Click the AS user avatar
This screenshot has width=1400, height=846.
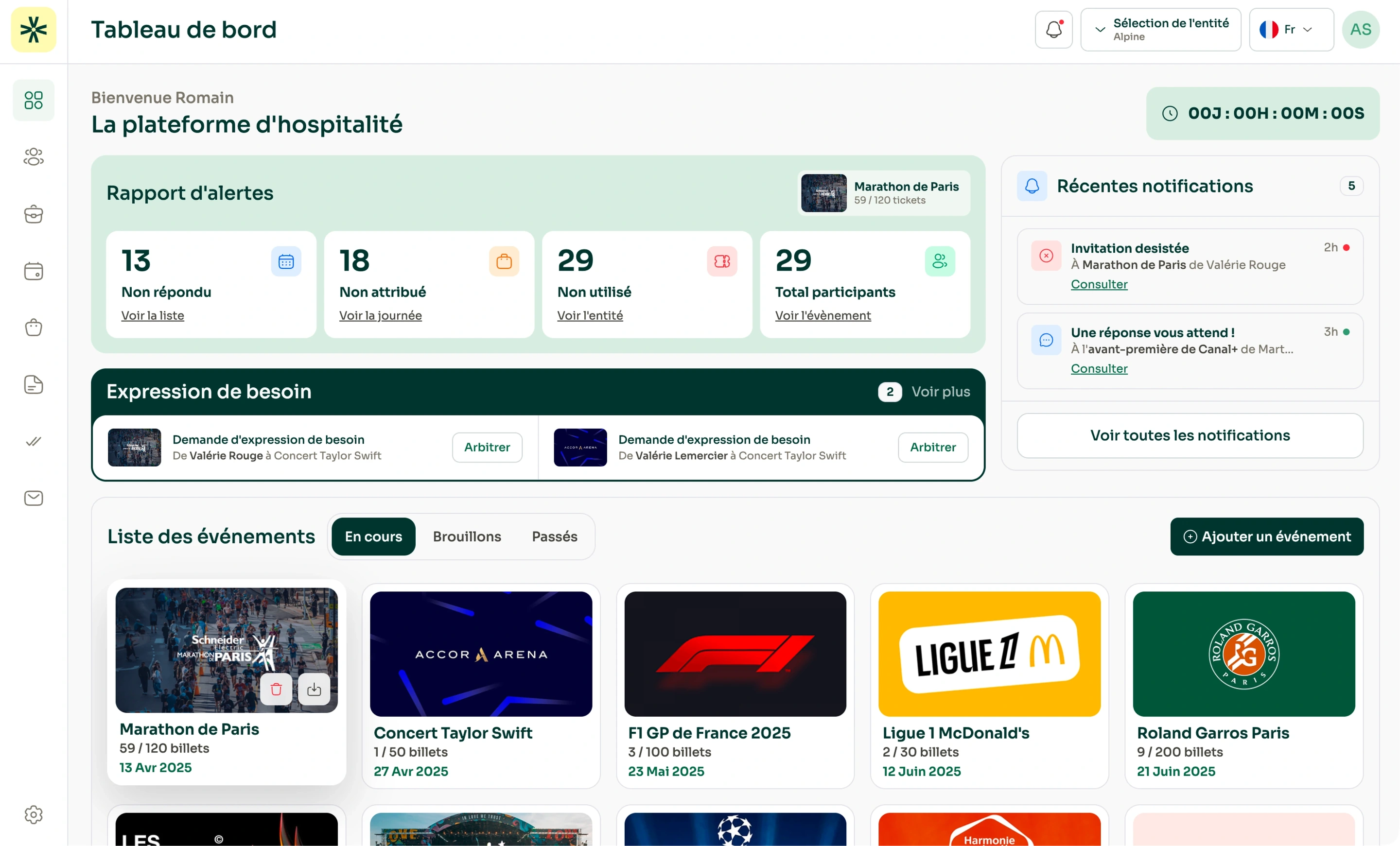[1361, 30]
